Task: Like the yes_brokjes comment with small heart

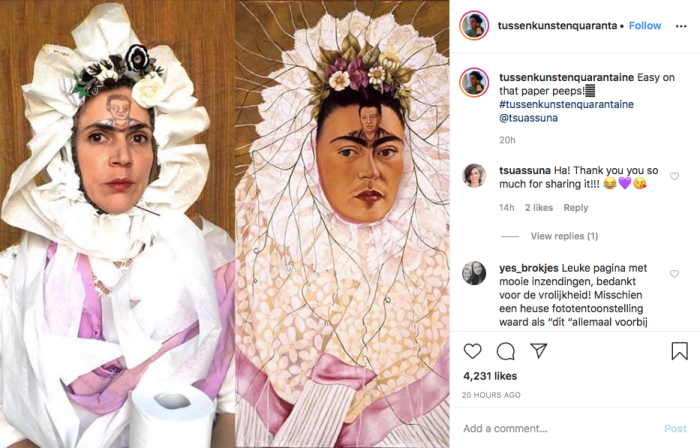Action: click(674, 274)
